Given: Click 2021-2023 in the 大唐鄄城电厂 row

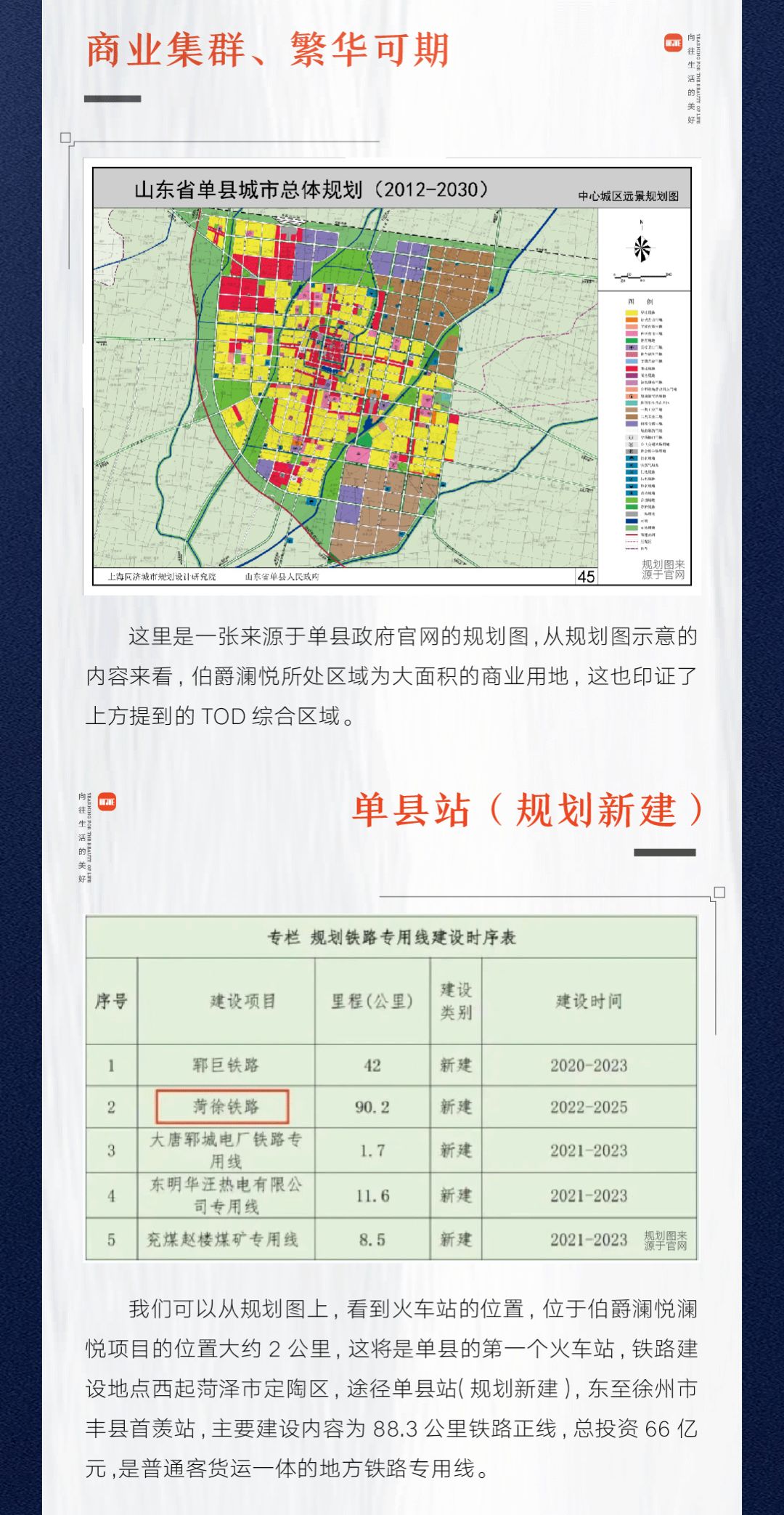Looking at the screenshot, I should (x=589, y=1150).
